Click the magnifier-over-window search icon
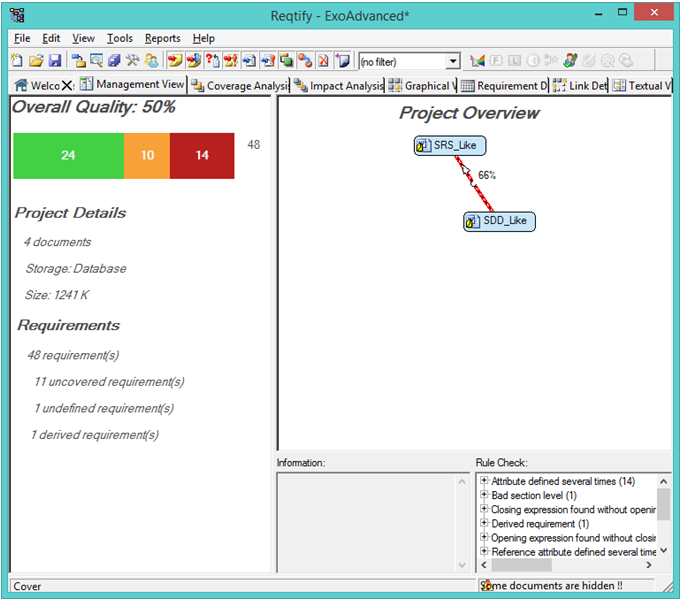 [x=96, y=60]
